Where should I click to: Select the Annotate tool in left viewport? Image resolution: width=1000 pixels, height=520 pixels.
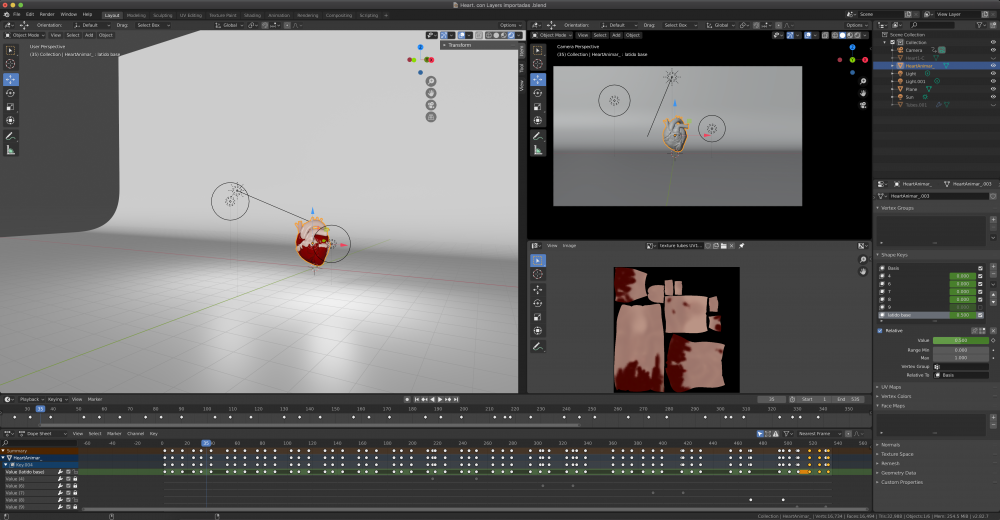(x=10, y=136)
